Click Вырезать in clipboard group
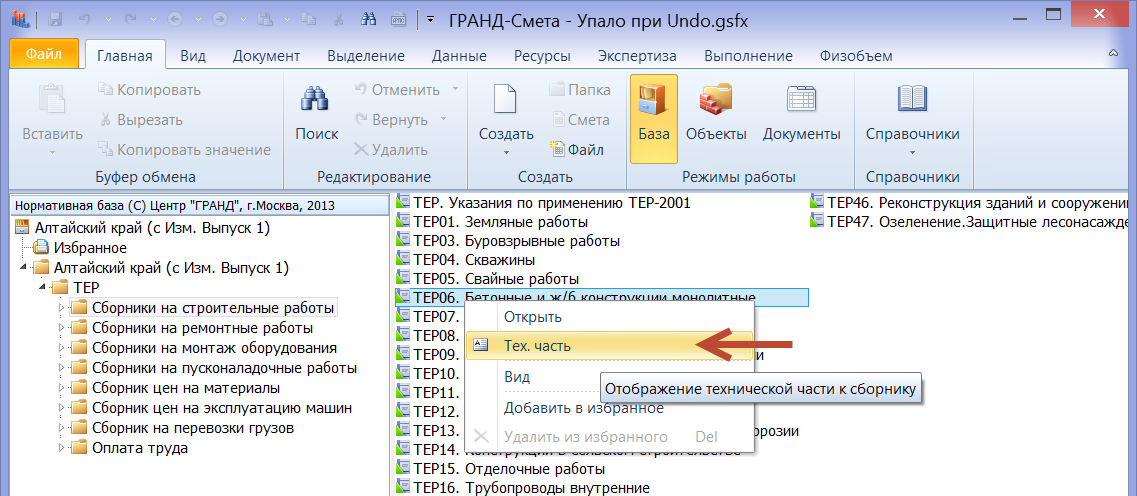The height and width of the screenshot is (496, 1137). [x=141, y=120]
